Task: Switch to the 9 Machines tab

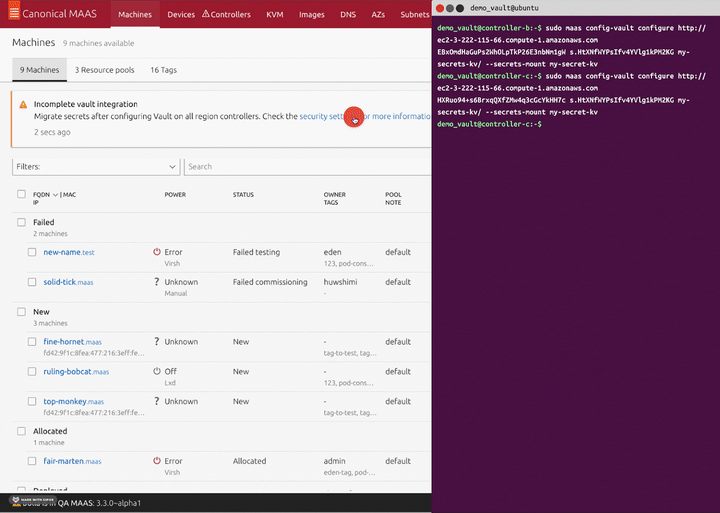Action: click(39, 70)
